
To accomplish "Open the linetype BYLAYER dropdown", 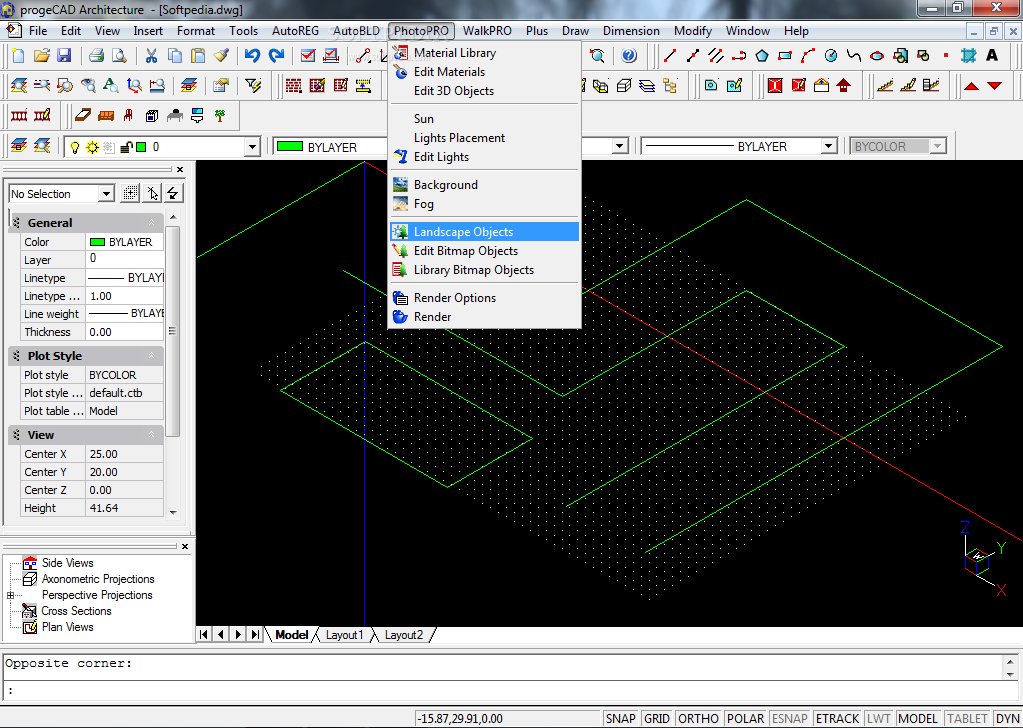I will coord(829,146).
